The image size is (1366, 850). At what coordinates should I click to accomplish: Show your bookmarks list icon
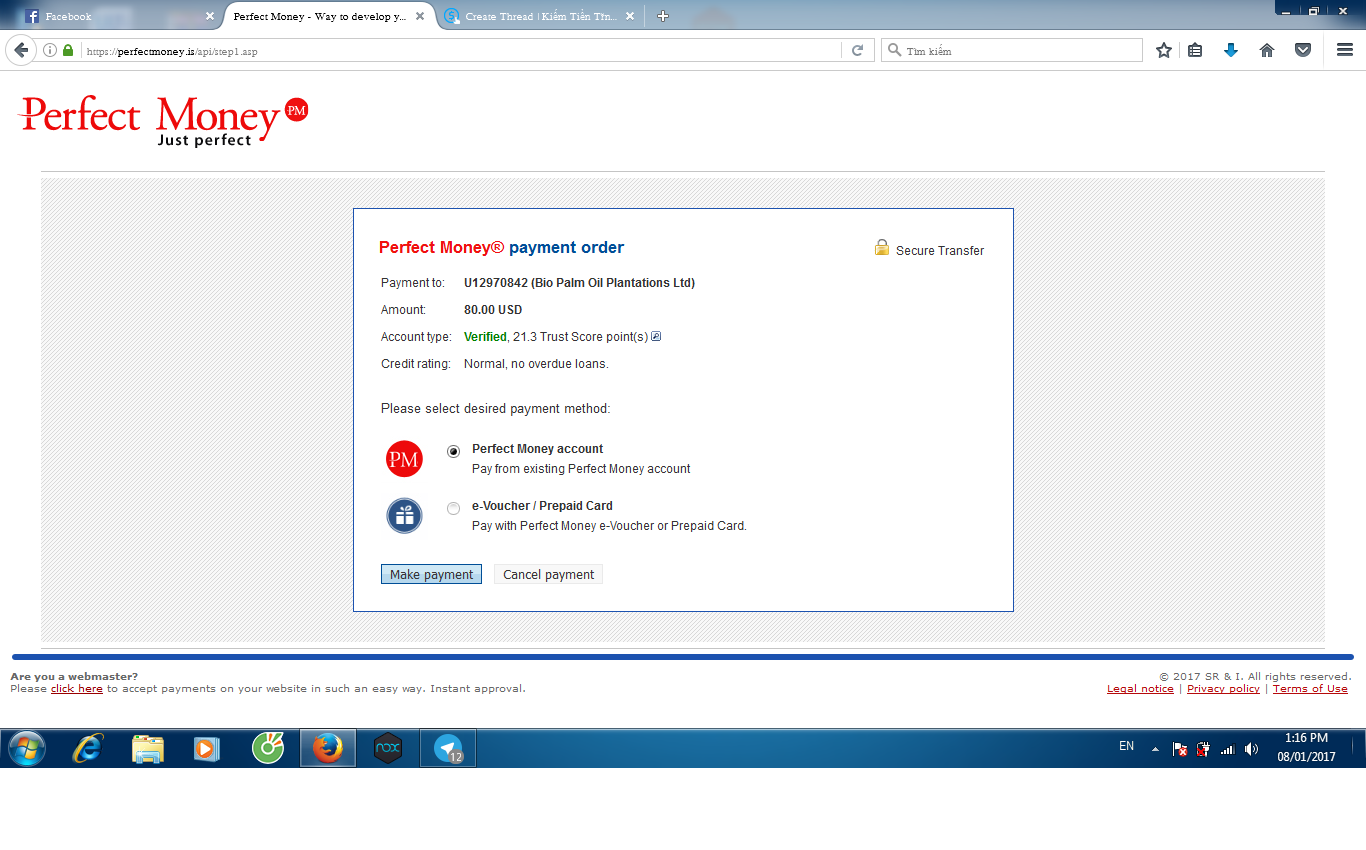pos(1195,50)
